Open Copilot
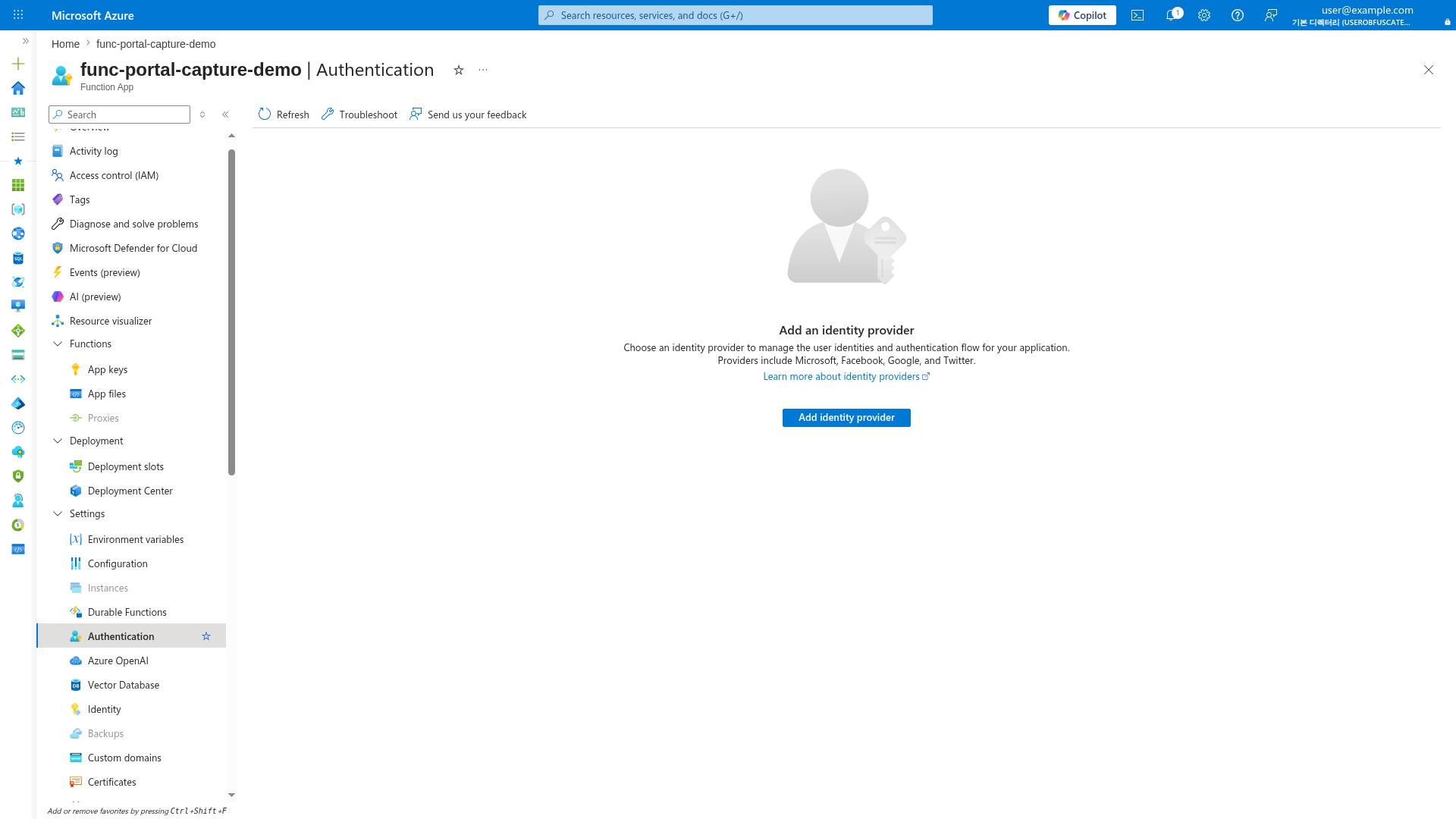 1082,15
